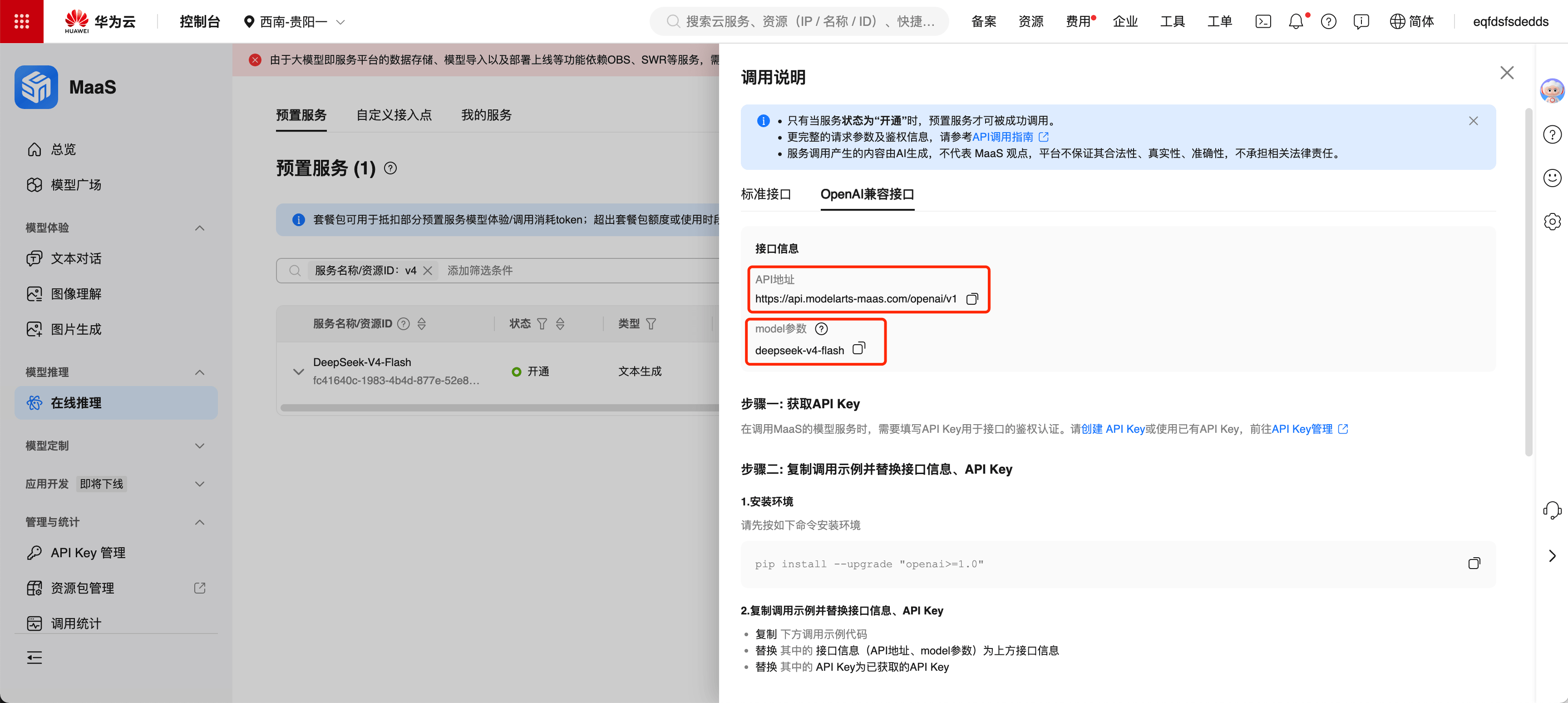The height and width of the screenshot is (703, 1568).
Task: Click help icon beside 服务名称/资源ID header
Action: pos(404,324)
